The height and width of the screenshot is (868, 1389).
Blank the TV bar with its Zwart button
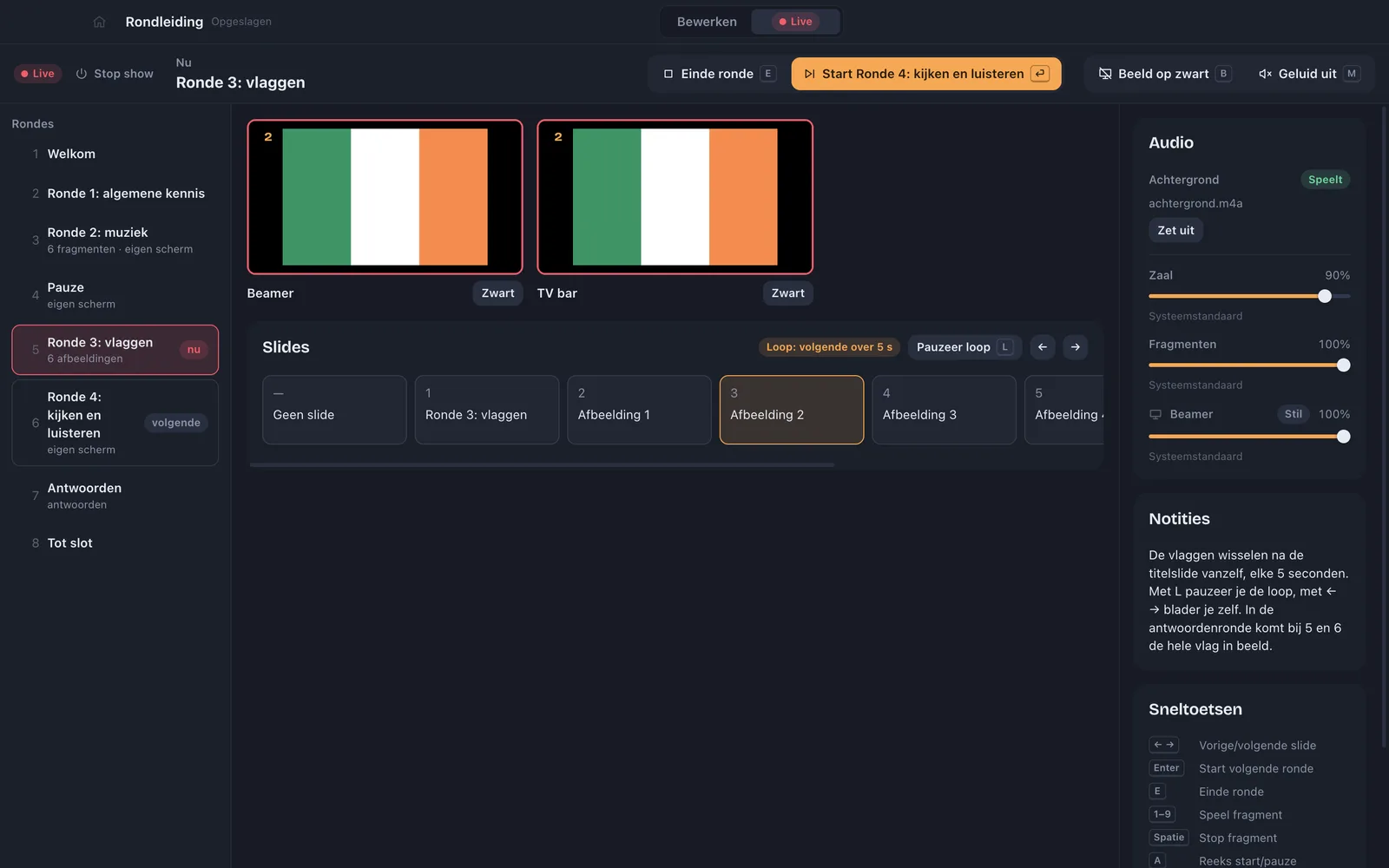[x=787, y=293]
